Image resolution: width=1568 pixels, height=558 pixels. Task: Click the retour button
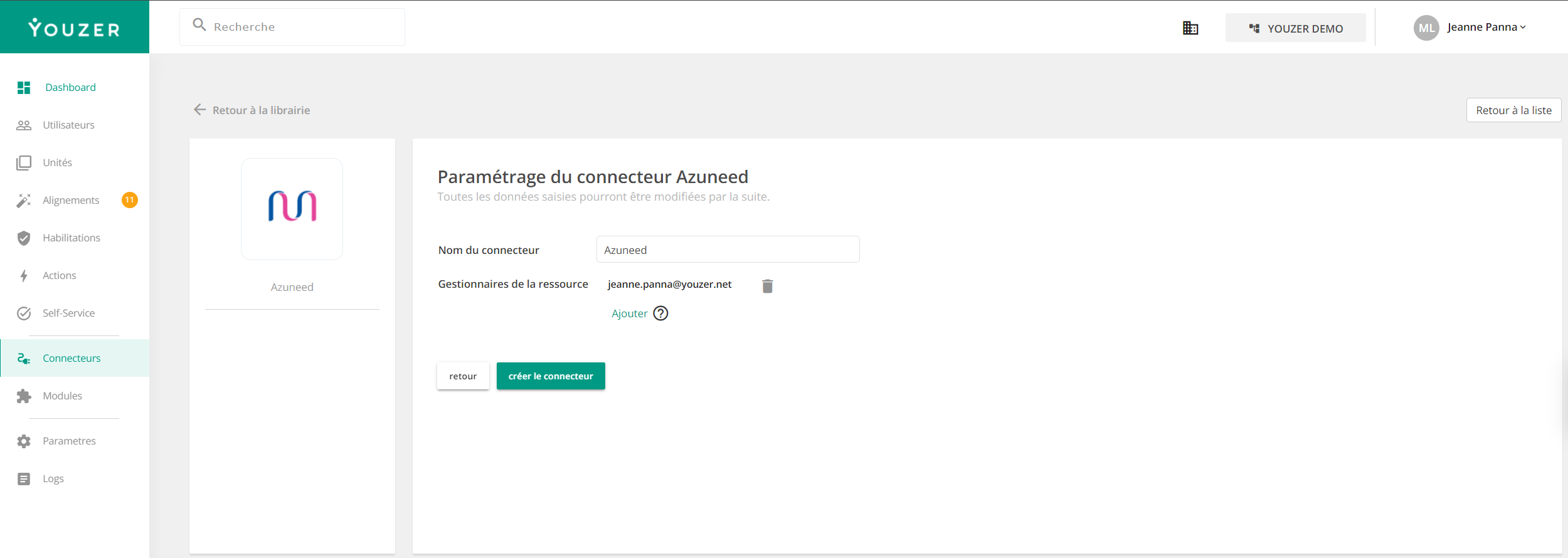point(463,376)
